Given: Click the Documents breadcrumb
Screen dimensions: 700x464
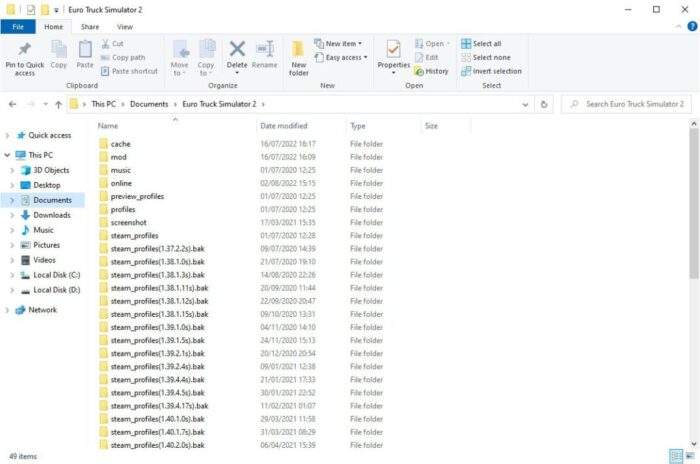Looking at the screenshot, I should pyautogui.click(x=149, y=104).
